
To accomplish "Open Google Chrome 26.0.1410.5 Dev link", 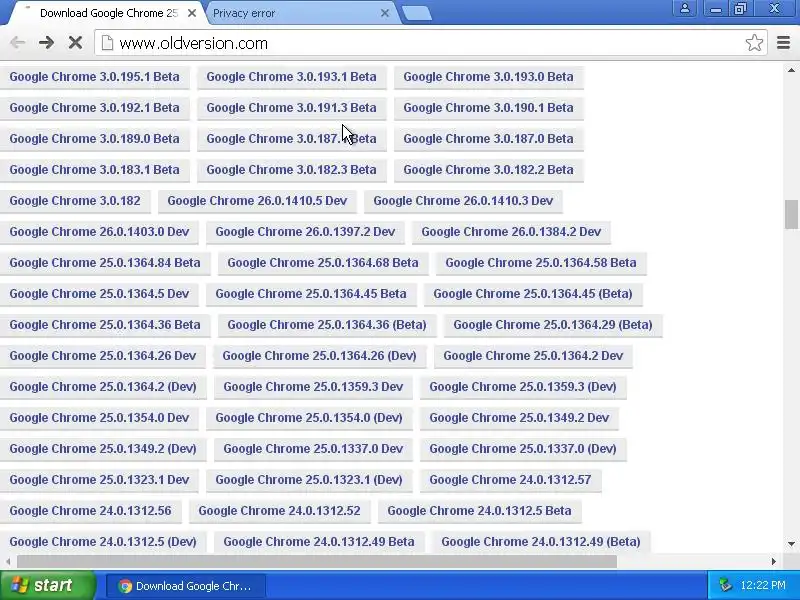I will [x=257, y=201].
